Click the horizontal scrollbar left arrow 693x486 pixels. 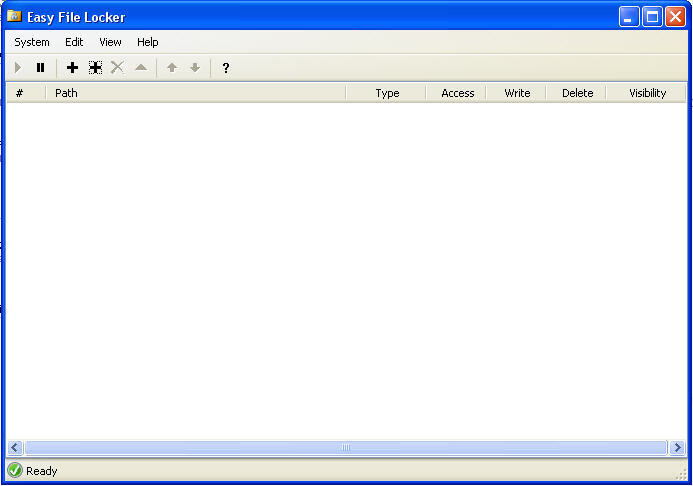click(15, 448)
